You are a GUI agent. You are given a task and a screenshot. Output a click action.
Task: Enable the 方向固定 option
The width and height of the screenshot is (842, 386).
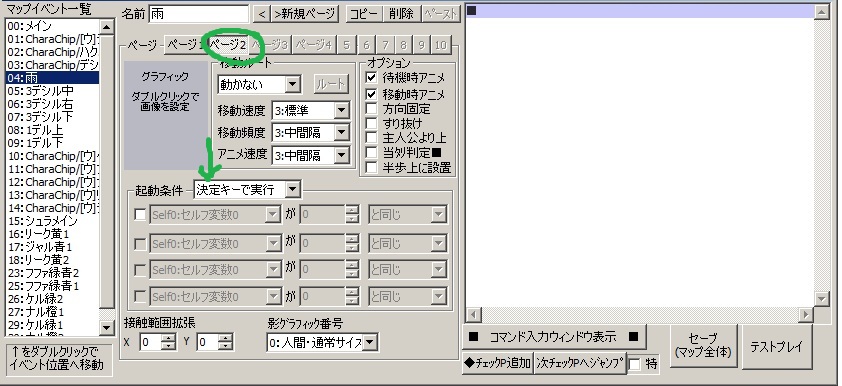point(371,109)
